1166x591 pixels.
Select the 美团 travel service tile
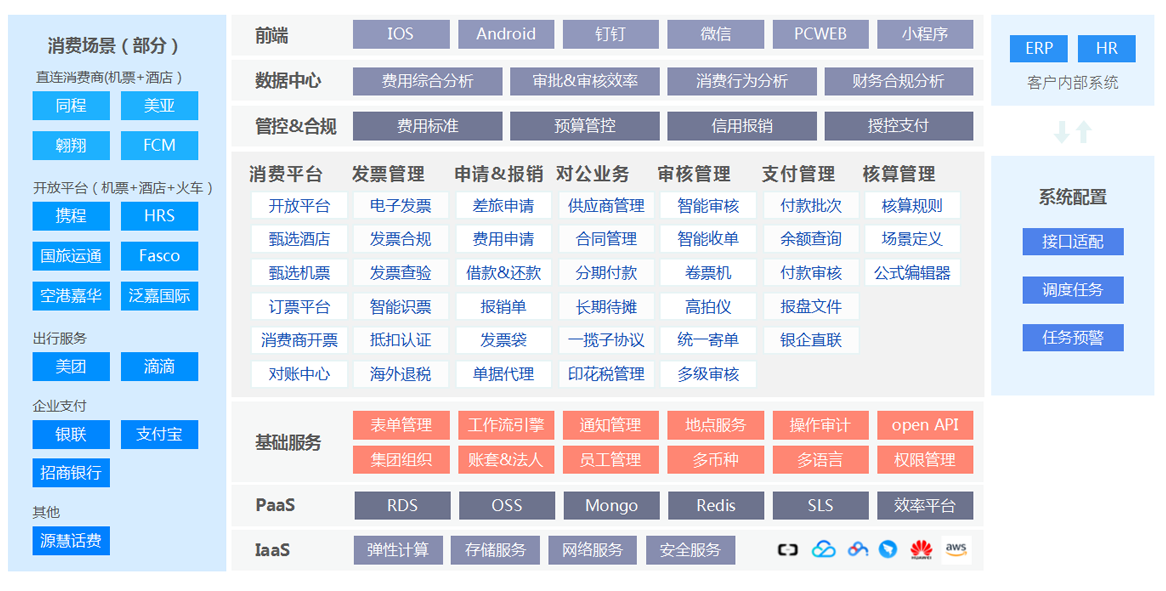click(71, 366)
